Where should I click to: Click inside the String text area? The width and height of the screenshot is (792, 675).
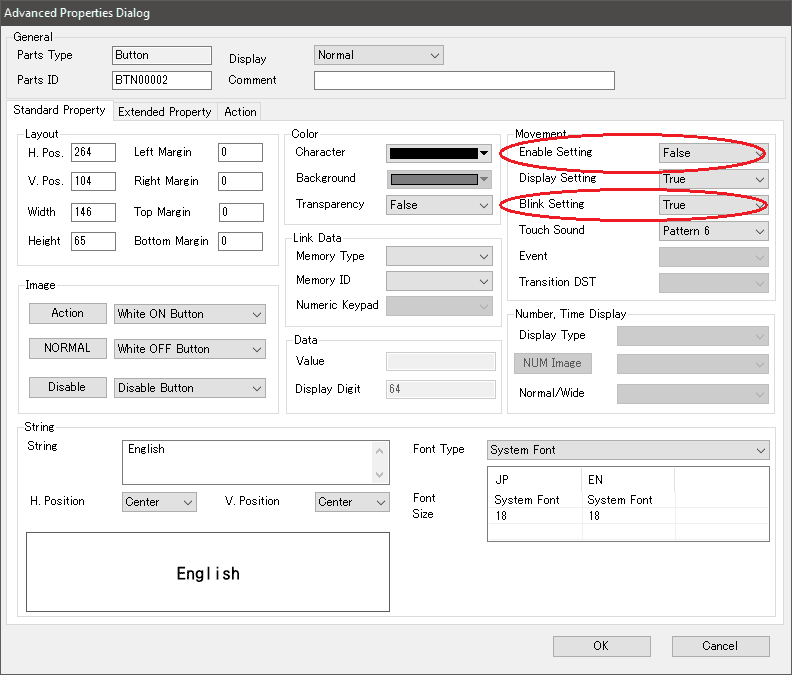pyautogui.click(x=245, y=463)
